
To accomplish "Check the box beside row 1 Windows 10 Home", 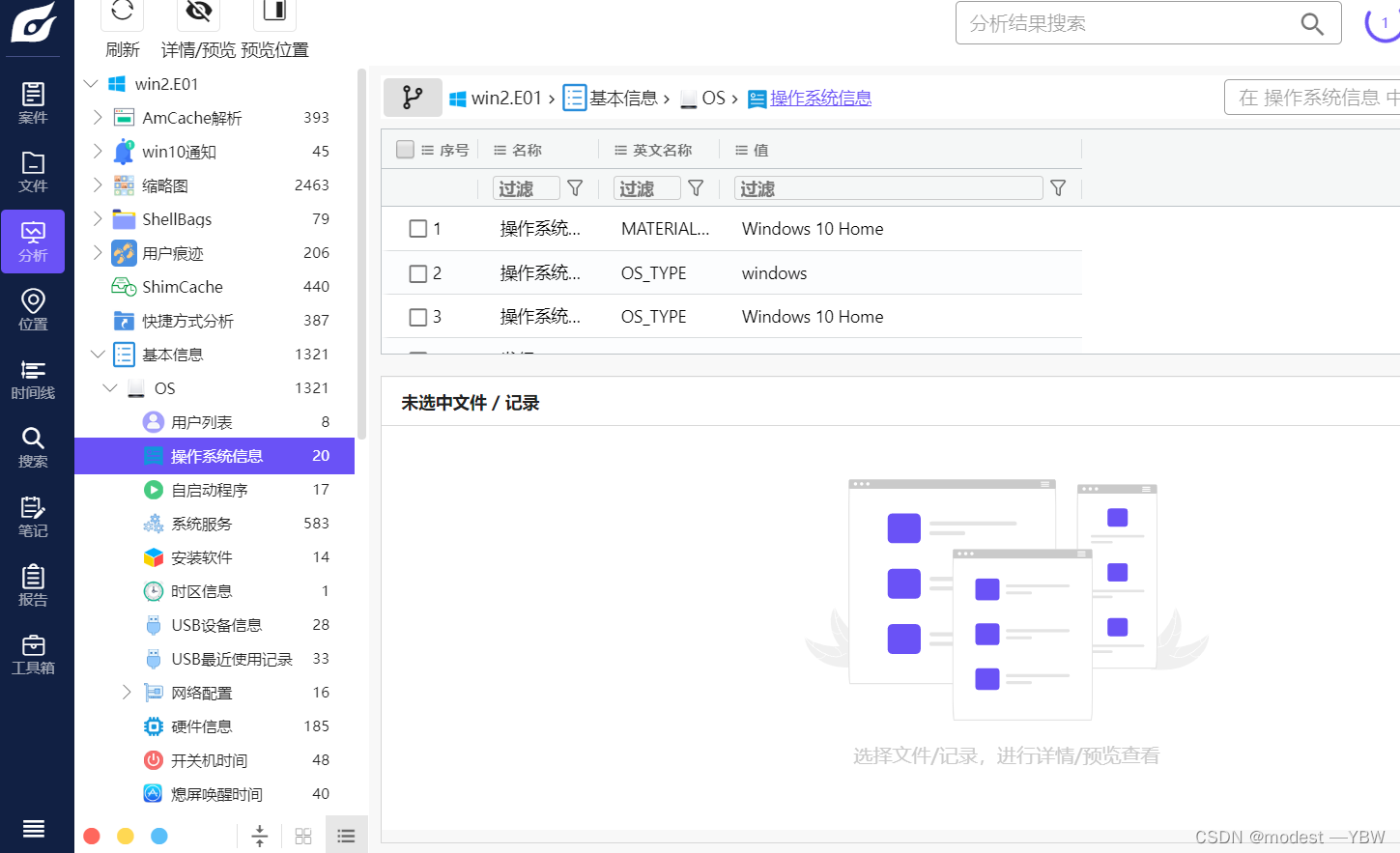I will pyautogui.click(x=417, y=228).
